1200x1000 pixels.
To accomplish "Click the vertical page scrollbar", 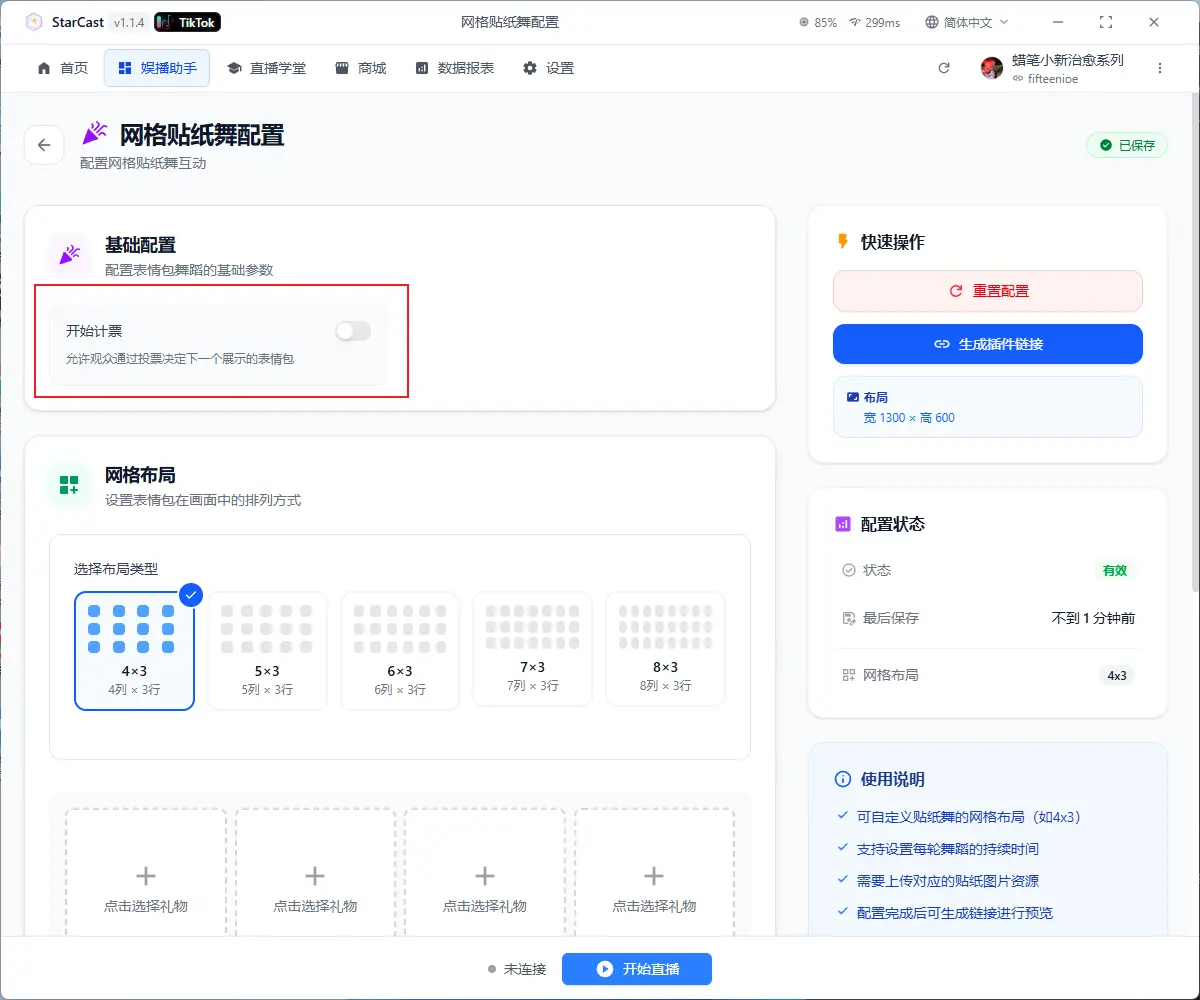I will coord(1193,340).
